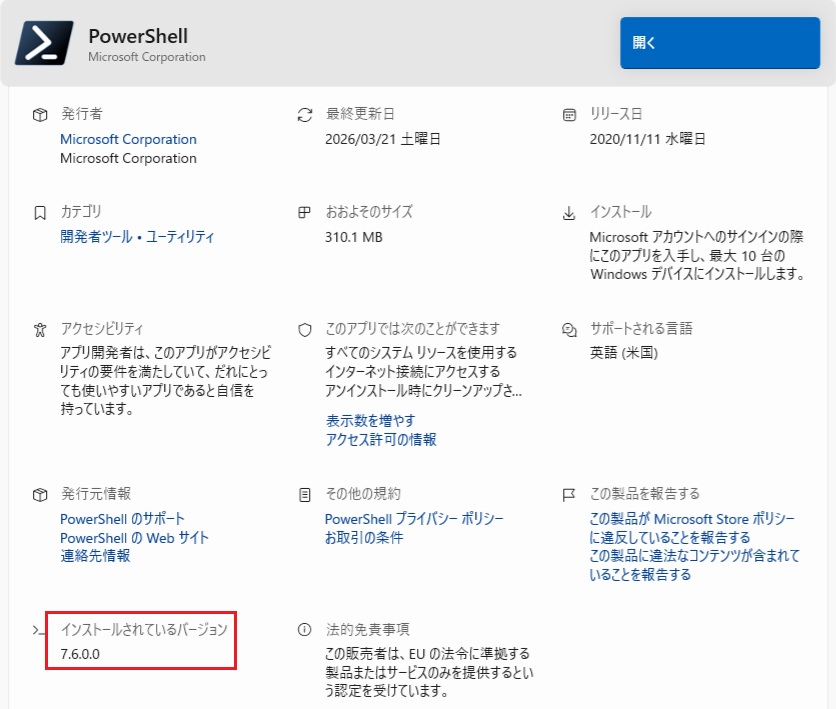Click the prompt icon beside インストールされているバージョン
The image size is (836, 709).
38,630
